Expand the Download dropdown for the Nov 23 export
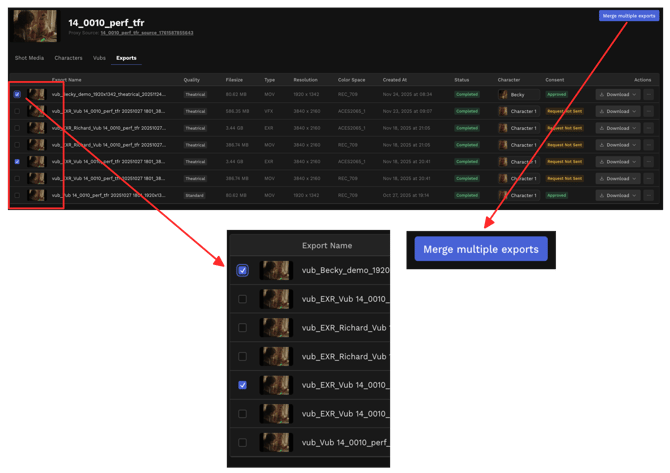This screenshot has height=473, width=670. (617, 111)
